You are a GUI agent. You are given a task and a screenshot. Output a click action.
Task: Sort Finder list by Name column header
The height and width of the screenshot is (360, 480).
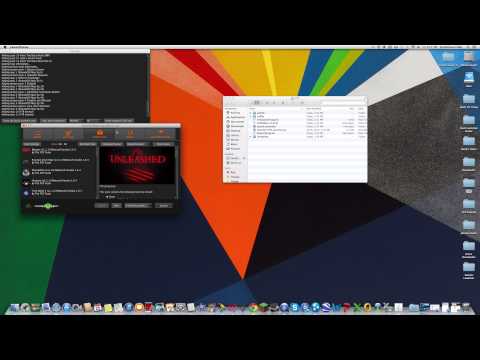tap(253, 109)
